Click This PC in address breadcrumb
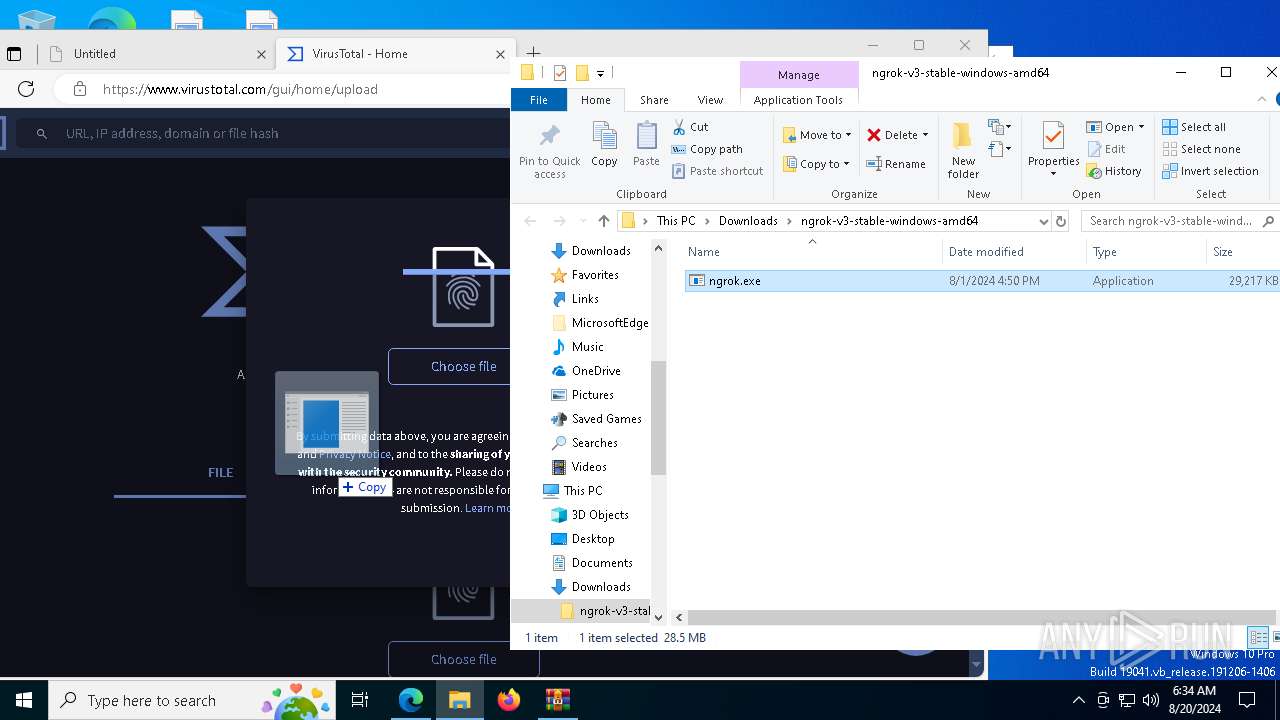The height and width of the screenshot is (720, 1280). pyautogui.click(x=676, y=221)
